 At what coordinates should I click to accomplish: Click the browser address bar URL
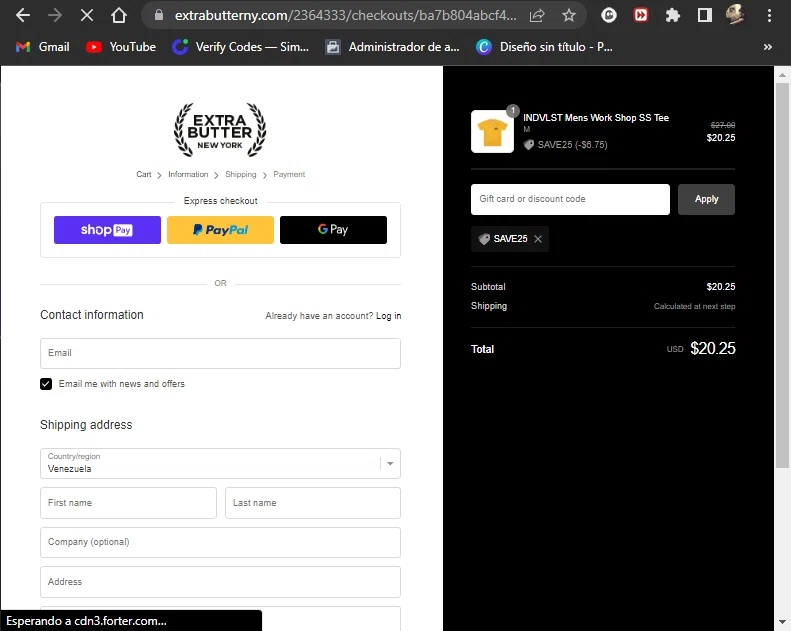pos(346,16)
